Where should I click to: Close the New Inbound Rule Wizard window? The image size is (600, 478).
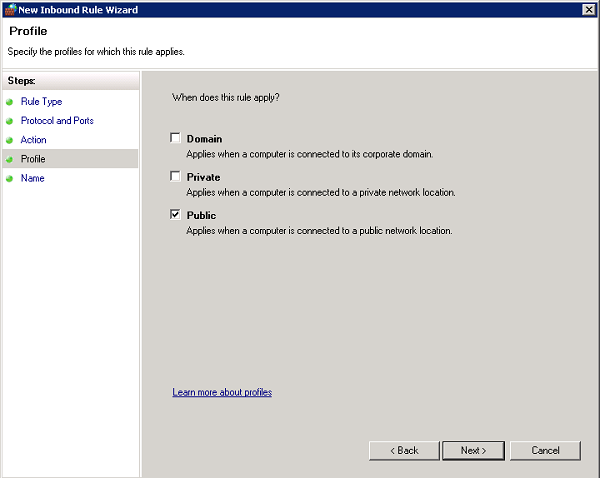pyautogui.click(x=587, y=9)
